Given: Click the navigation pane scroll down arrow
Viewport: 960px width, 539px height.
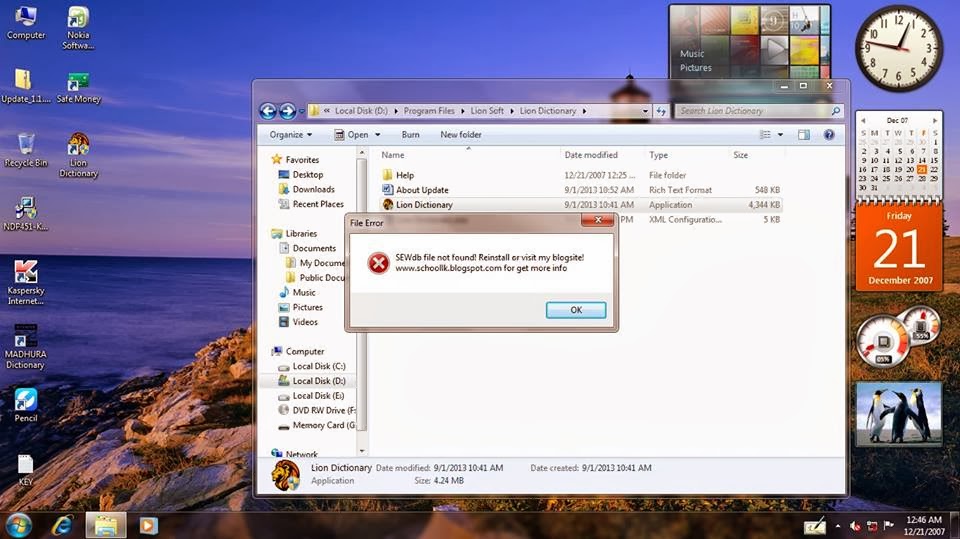Looking at the screenshot, I should point(362,451).
